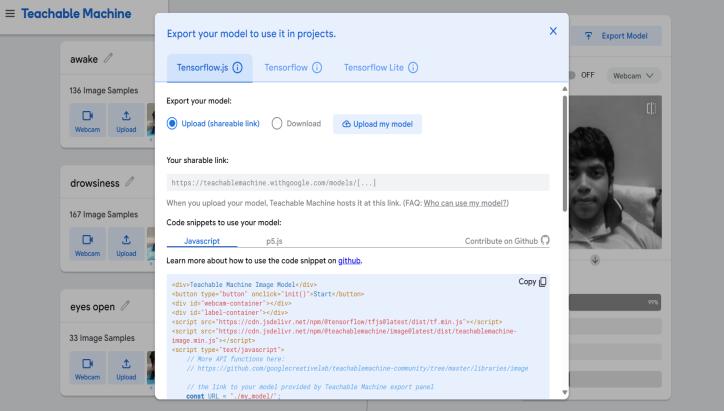This screenshot has height=411, width=724.
Task: Show info icon next to Tensorflow tab
Action: pos(317,67)
